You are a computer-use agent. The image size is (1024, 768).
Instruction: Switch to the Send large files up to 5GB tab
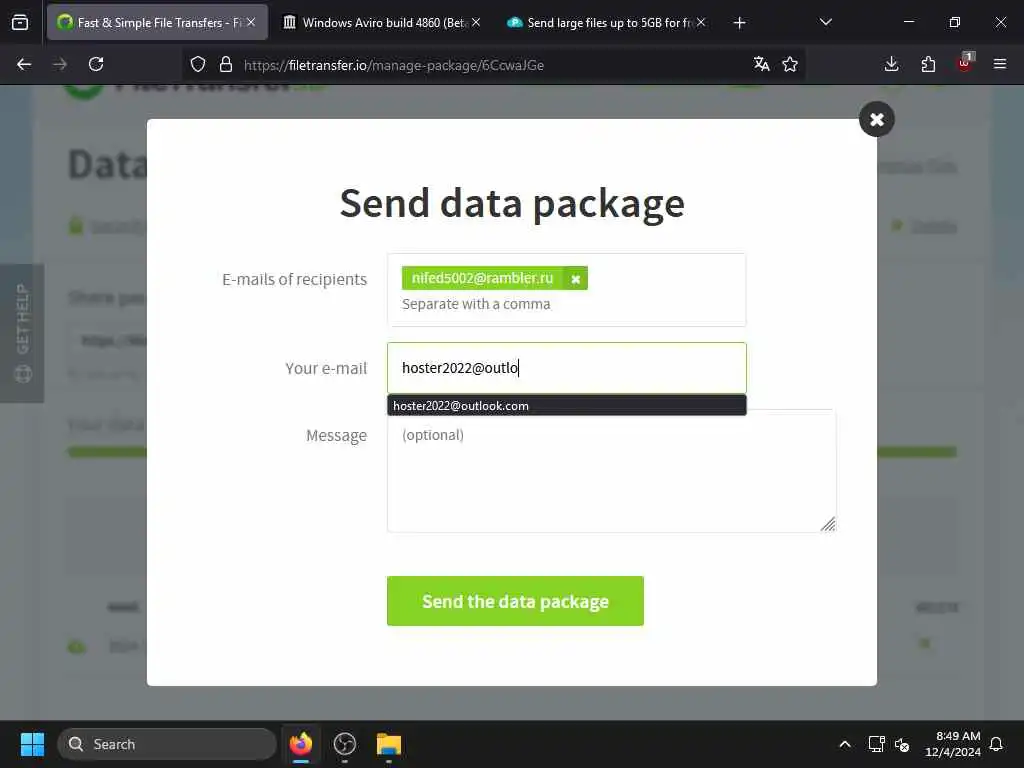(605, 23)
